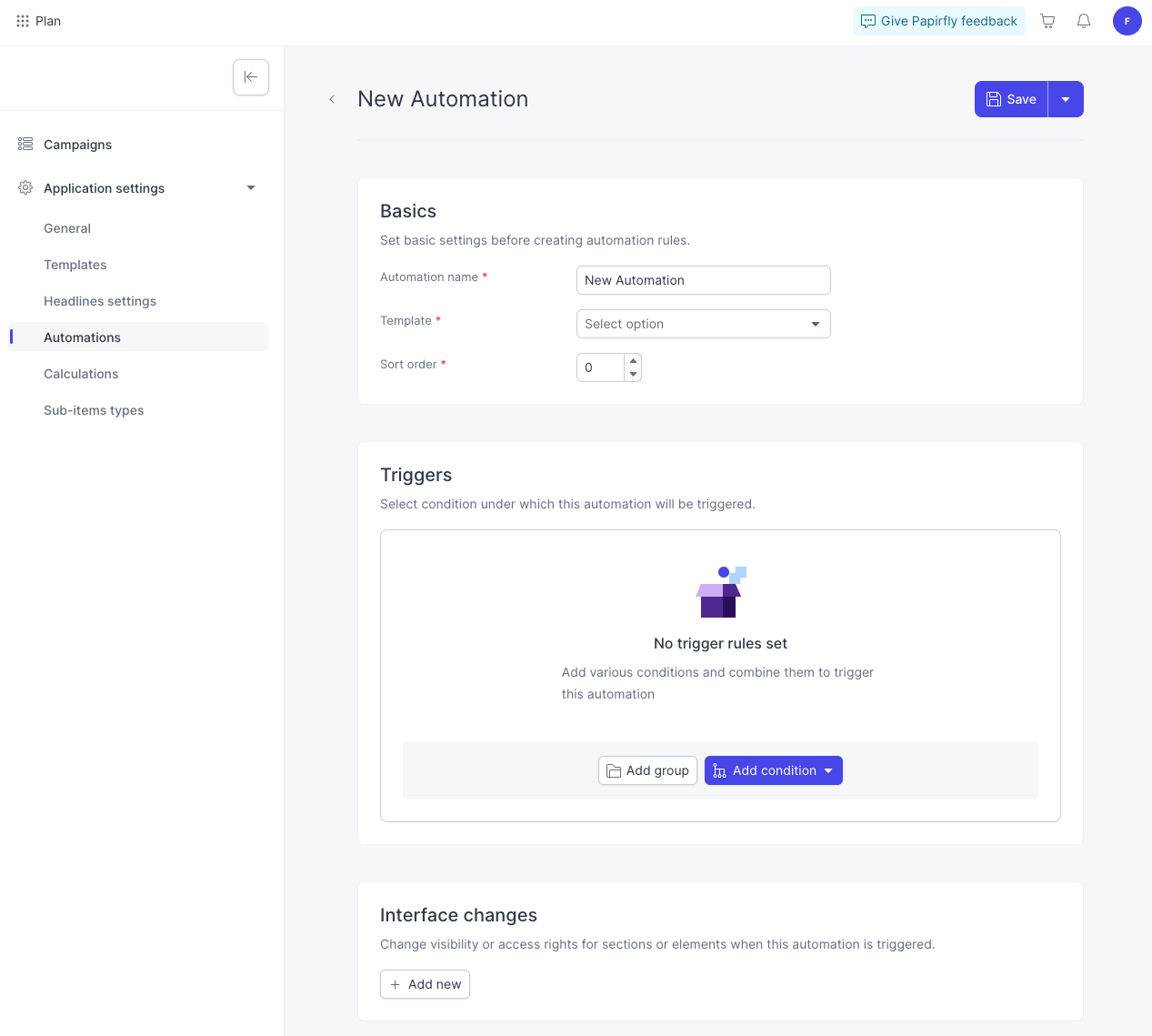Screen dimensions: 1152x1036
Task: Open the shopping cart icon
Action: [x=1047, y=21]
